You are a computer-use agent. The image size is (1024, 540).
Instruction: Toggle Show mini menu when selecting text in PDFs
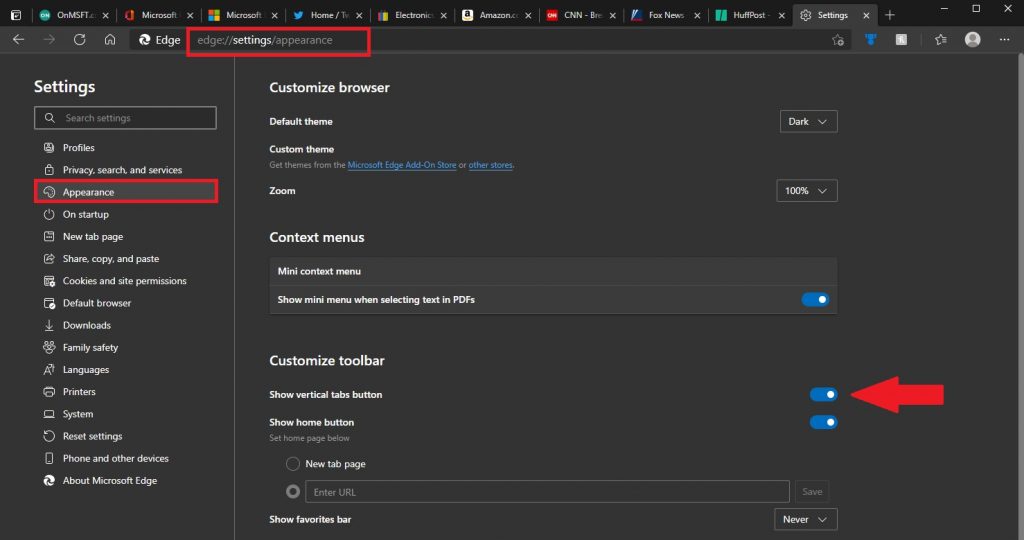[815, 300]
